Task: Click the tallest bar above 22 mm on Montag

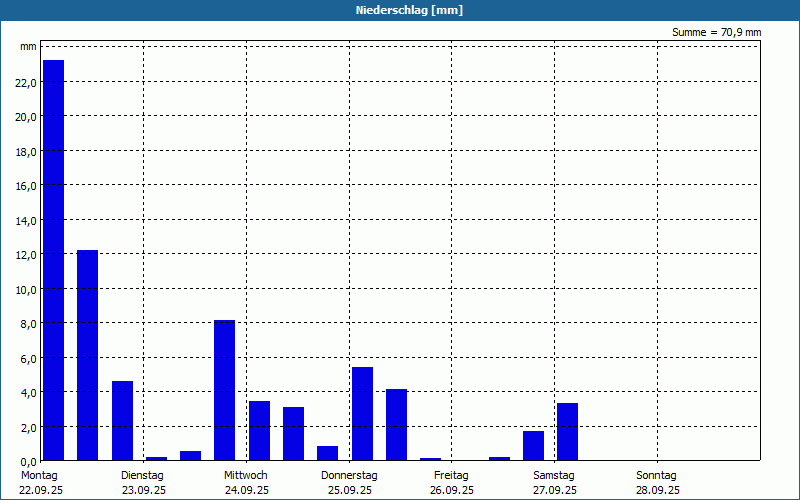Action: click(x=54, y=260)
